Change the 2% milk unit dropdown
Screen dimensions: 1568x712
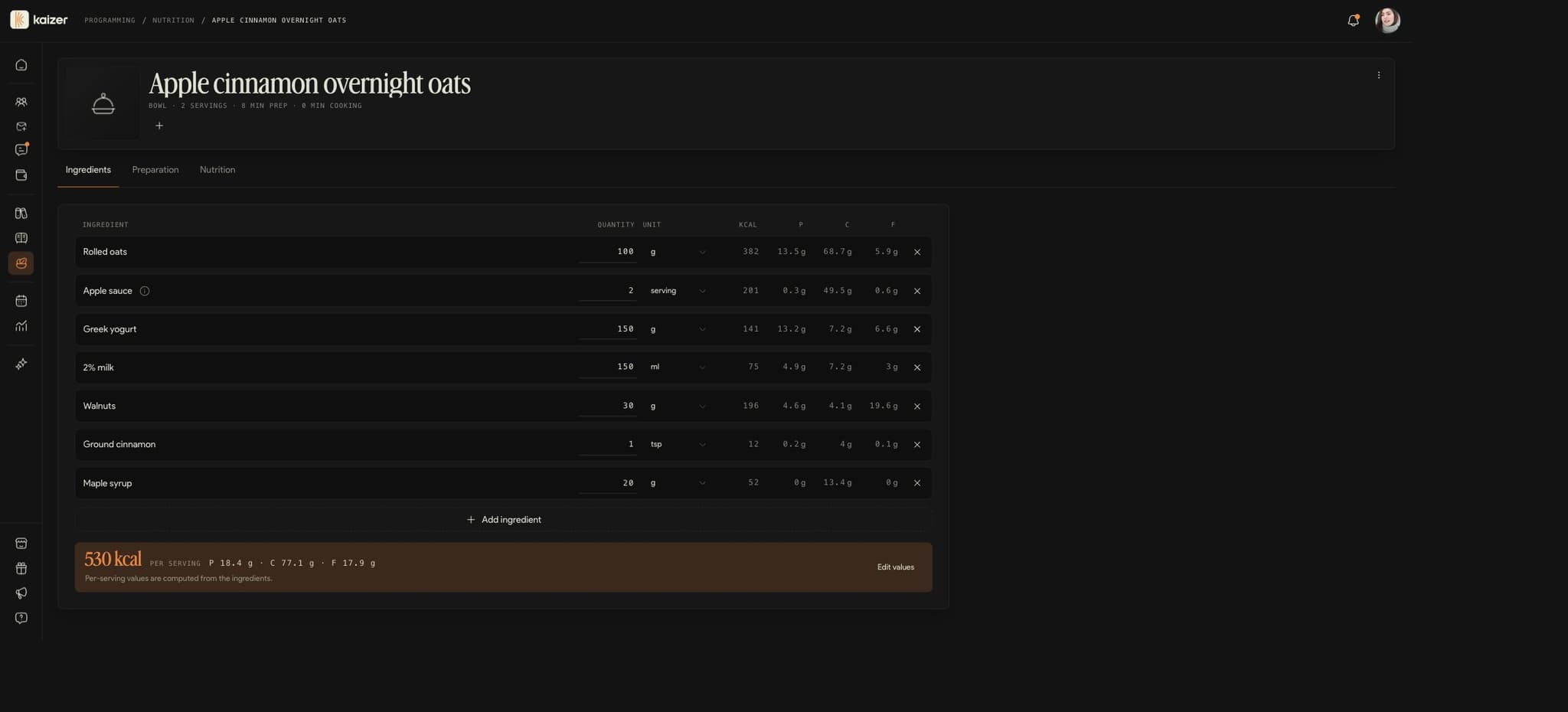click(678, 367)
